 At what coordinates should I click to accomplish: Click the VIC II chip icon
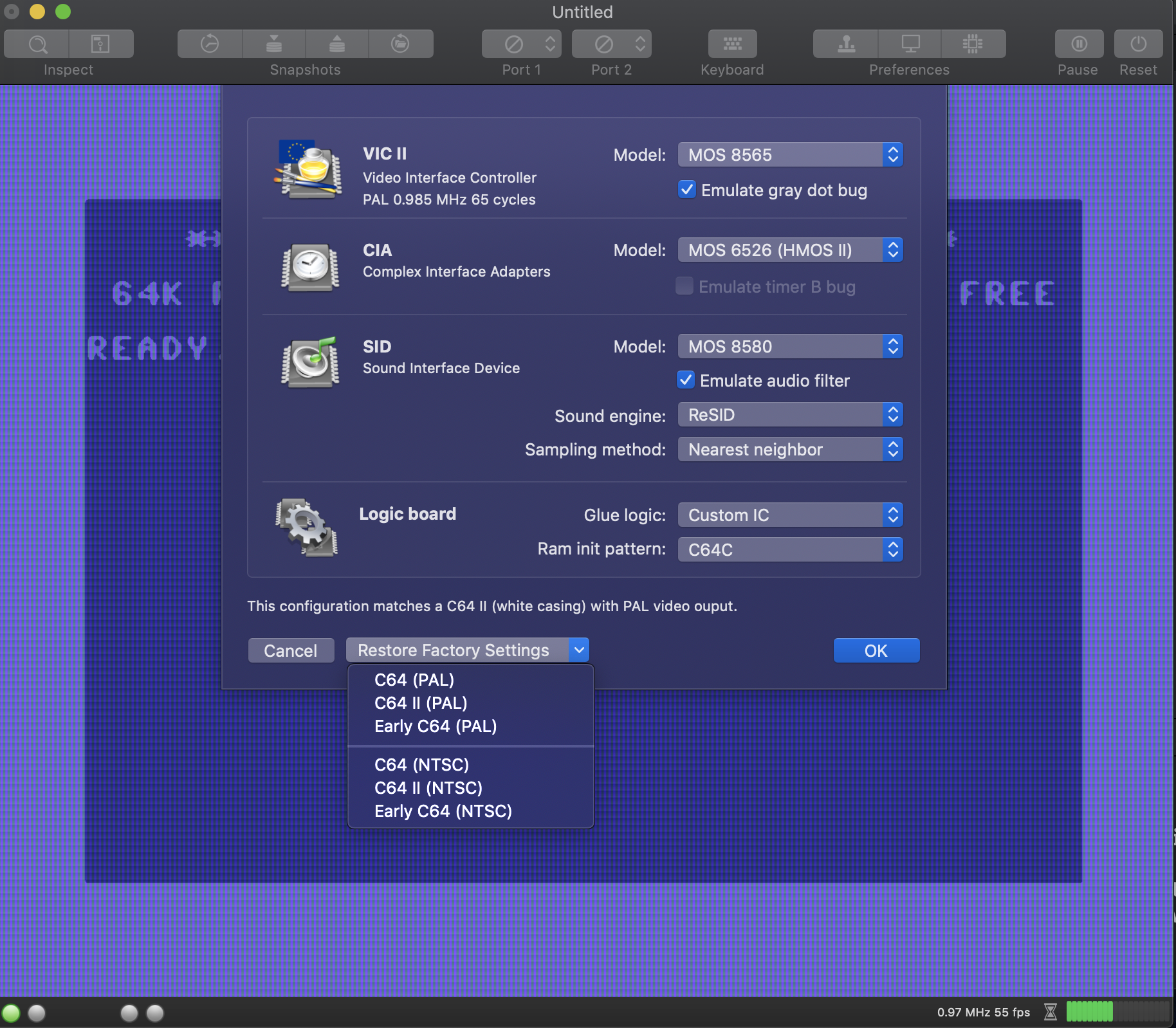tap(309, 169)
